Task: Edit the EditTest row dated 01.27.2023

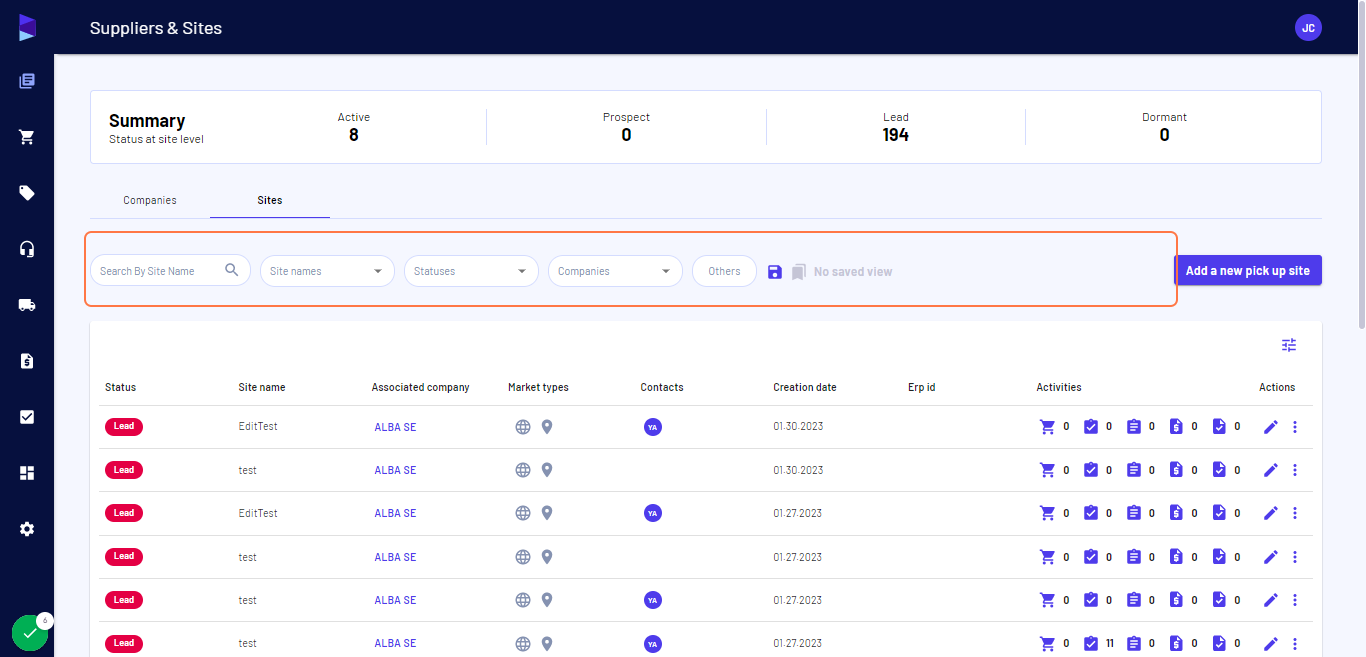Action: [x=1271, y=513]
